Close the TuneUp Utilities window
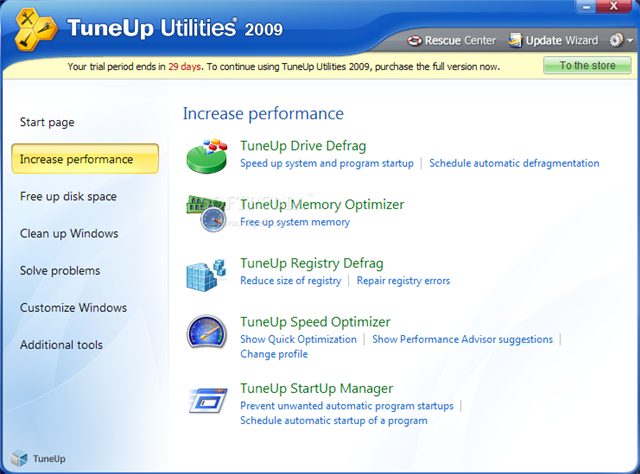Image resolution: width=640 pixels, height=474 pixels. point(613,6)
